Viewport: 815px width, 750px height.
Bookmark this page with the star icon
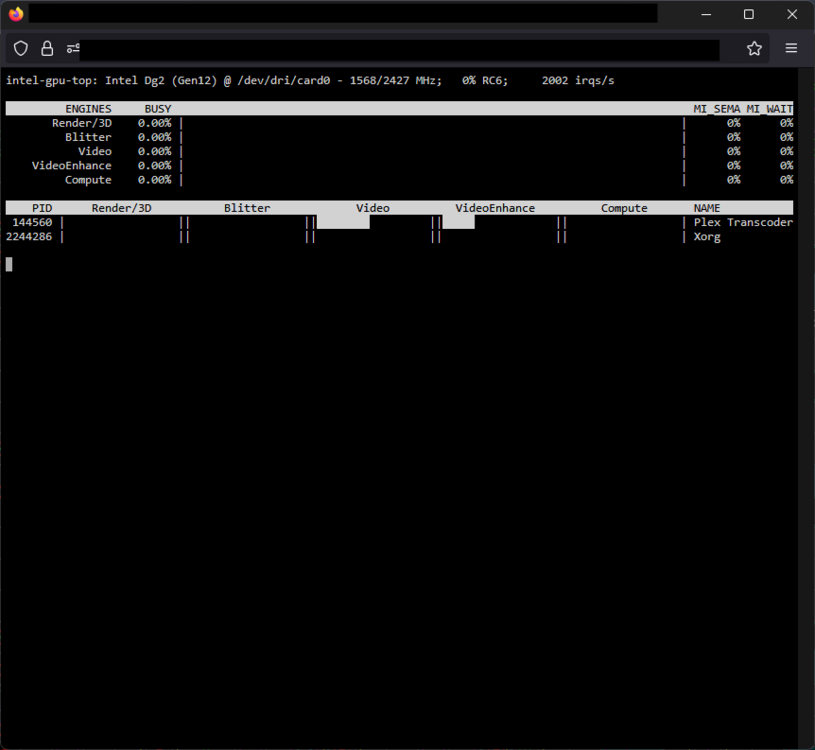point(754,48)
